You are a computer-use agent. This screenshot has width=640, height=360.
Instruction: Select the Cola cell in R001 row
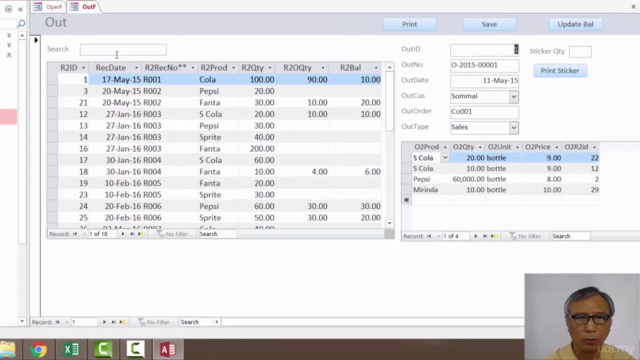click(218, 80)
